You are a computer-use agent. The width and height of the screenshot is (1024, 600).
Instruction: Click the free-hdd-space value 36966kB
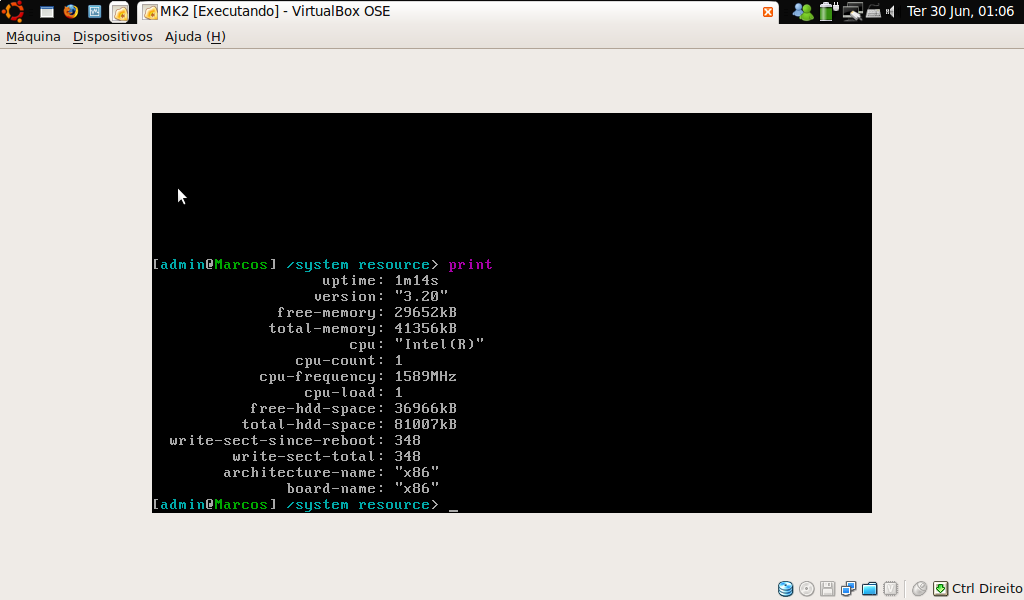pos(425,409)
